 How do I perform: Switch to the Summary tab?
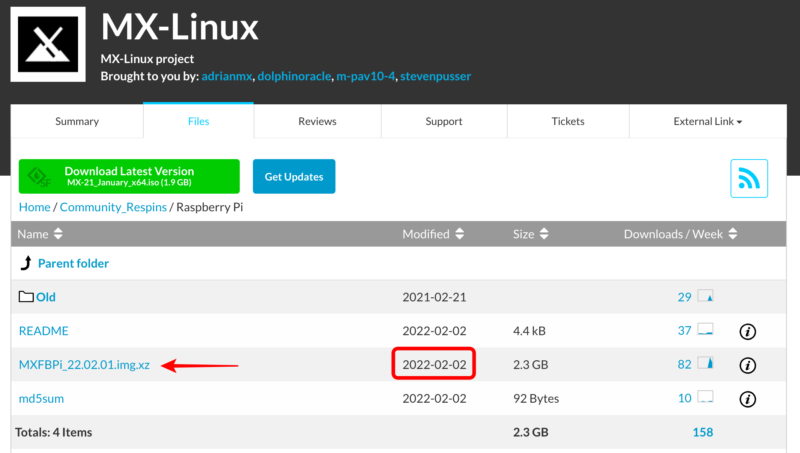77,121
